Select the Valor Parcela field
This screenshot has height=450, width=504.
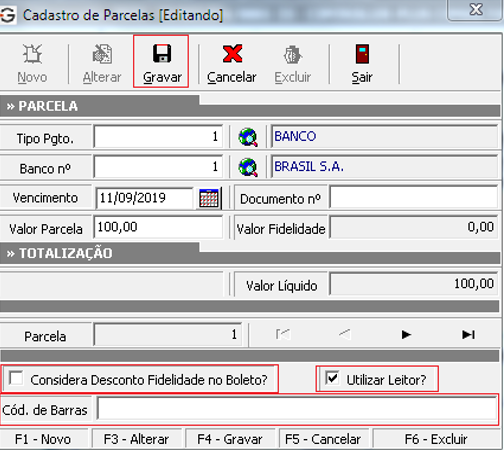pyautogui.click(x=158, y=227)
